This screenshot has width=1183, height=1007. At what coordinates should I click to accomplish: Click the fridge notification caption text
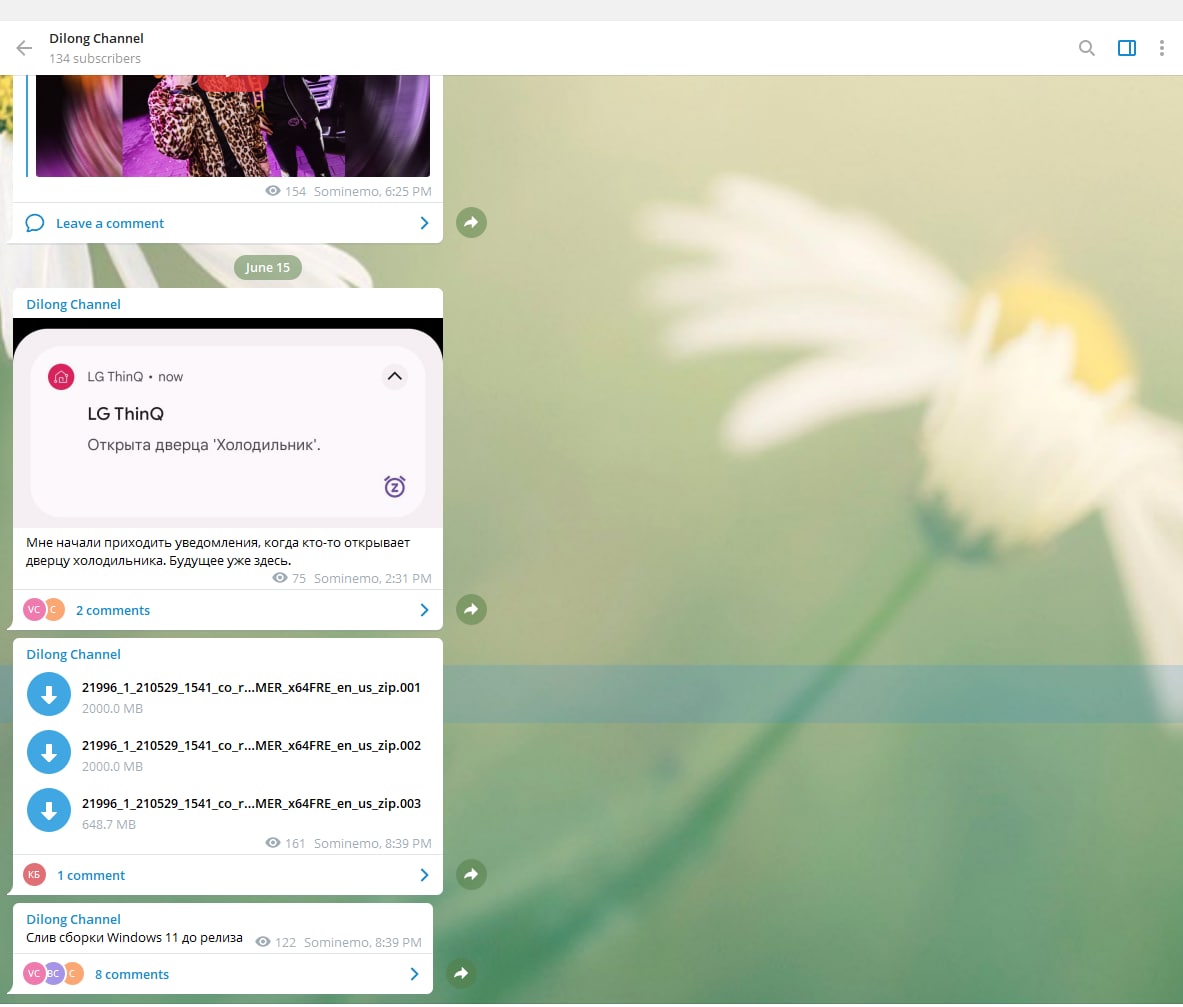click(x=218, y=552)
